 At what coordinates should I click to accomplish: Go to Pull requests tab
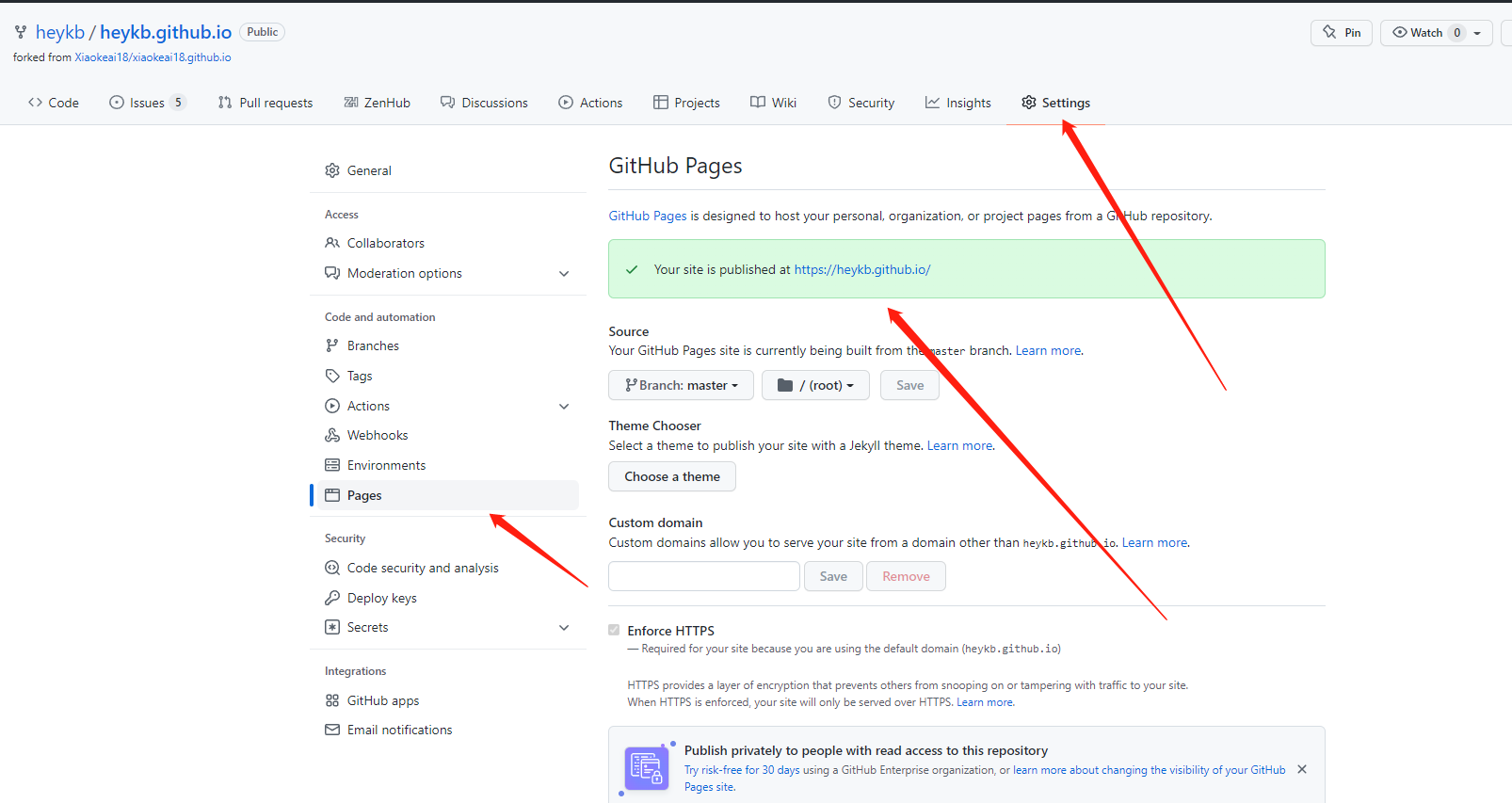click(x=265, y=103)
